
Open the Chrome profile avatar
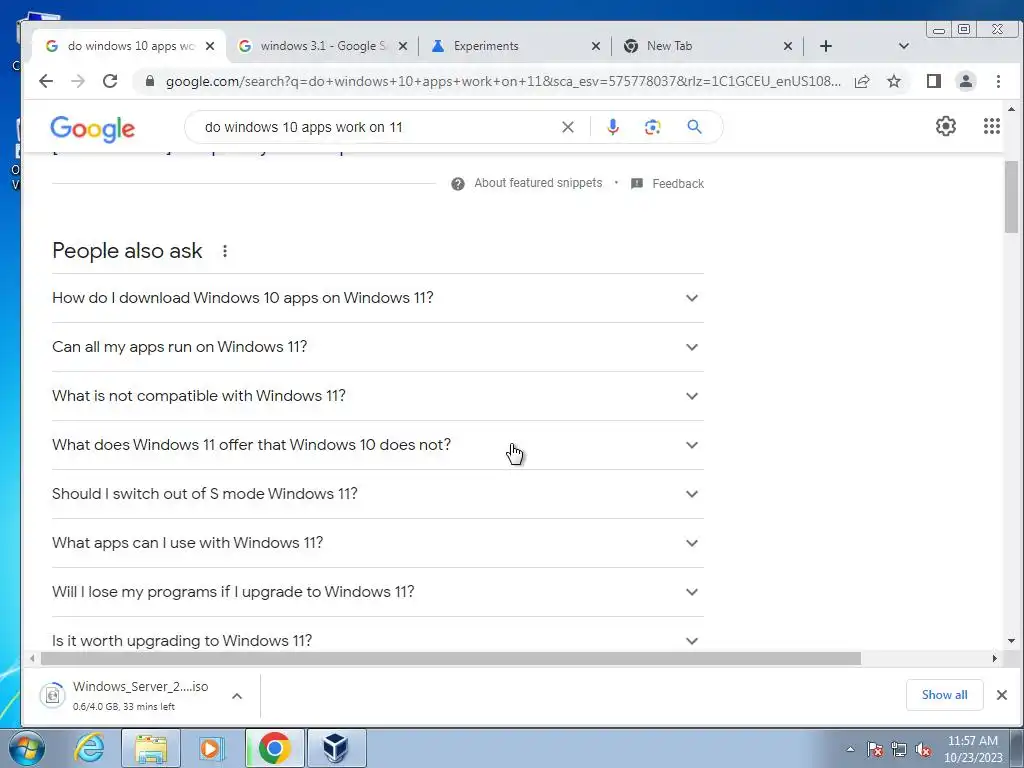tap(965, 81)
